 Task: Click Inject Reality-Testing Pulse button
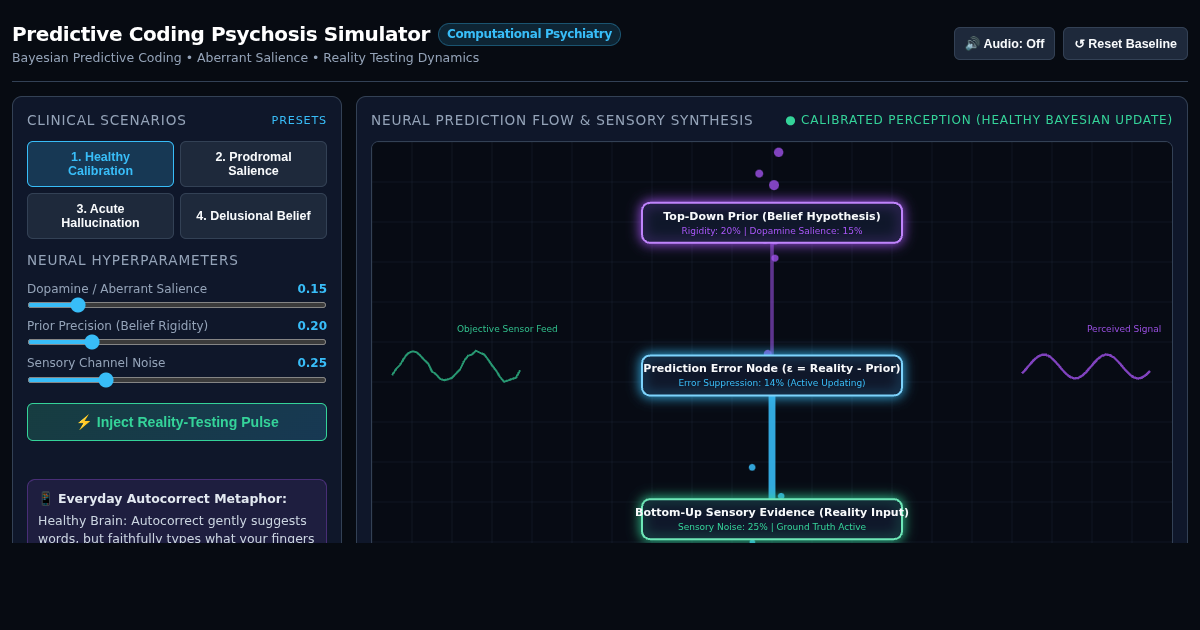(177, 422)
